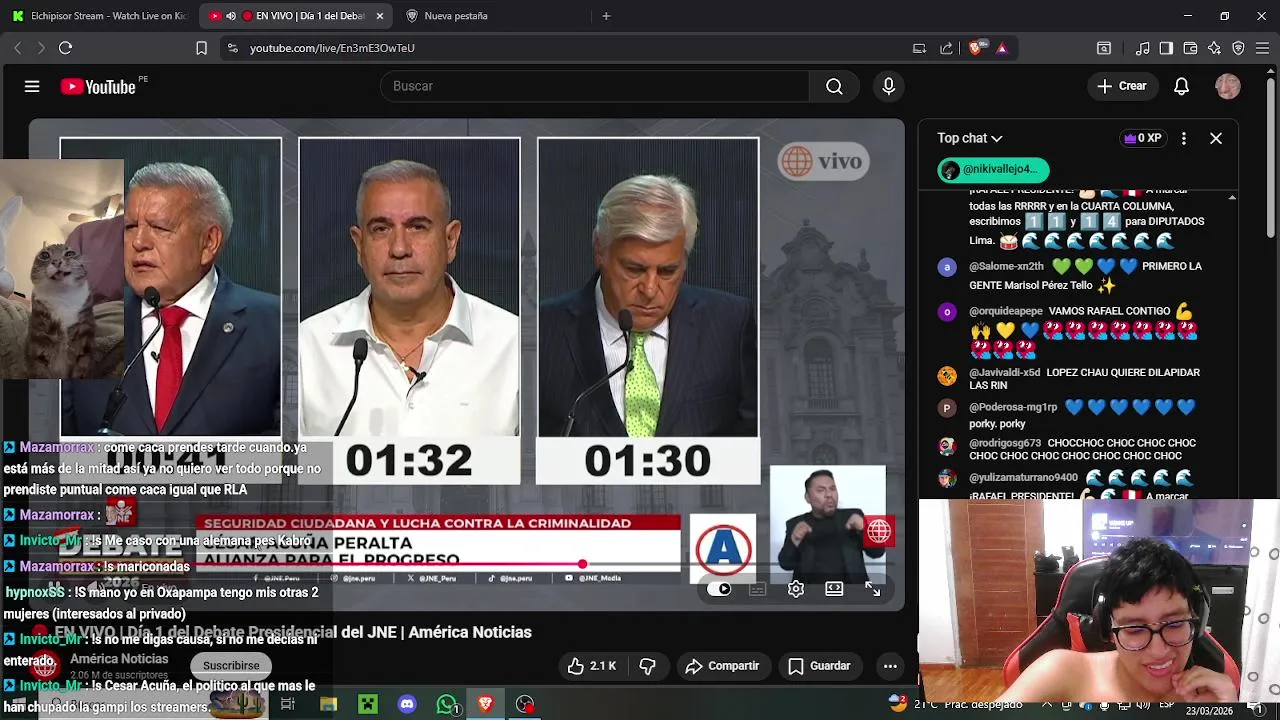The width and height of the screenshot is (1280, 720).
Task: Switch player to theater mode
Action: (x=834, y=589)
